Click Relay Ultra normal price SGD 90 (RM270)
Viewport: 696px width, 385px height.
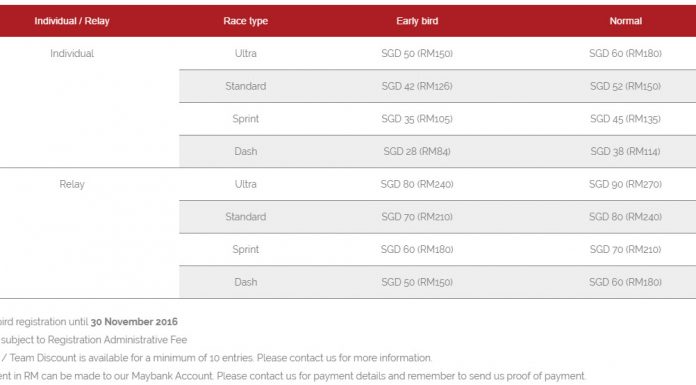[625, 184]
